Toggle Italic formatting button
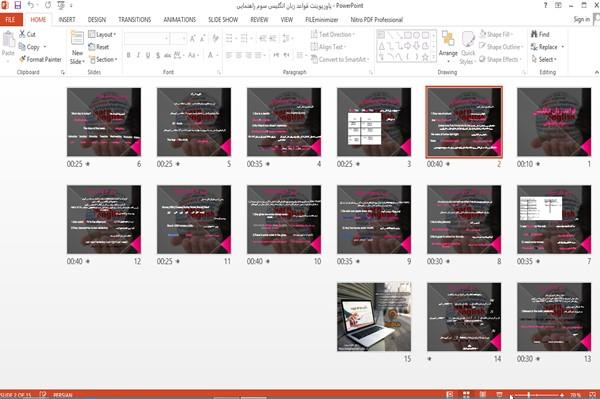This screenshot has height=399, width=600. click(138, 55)
